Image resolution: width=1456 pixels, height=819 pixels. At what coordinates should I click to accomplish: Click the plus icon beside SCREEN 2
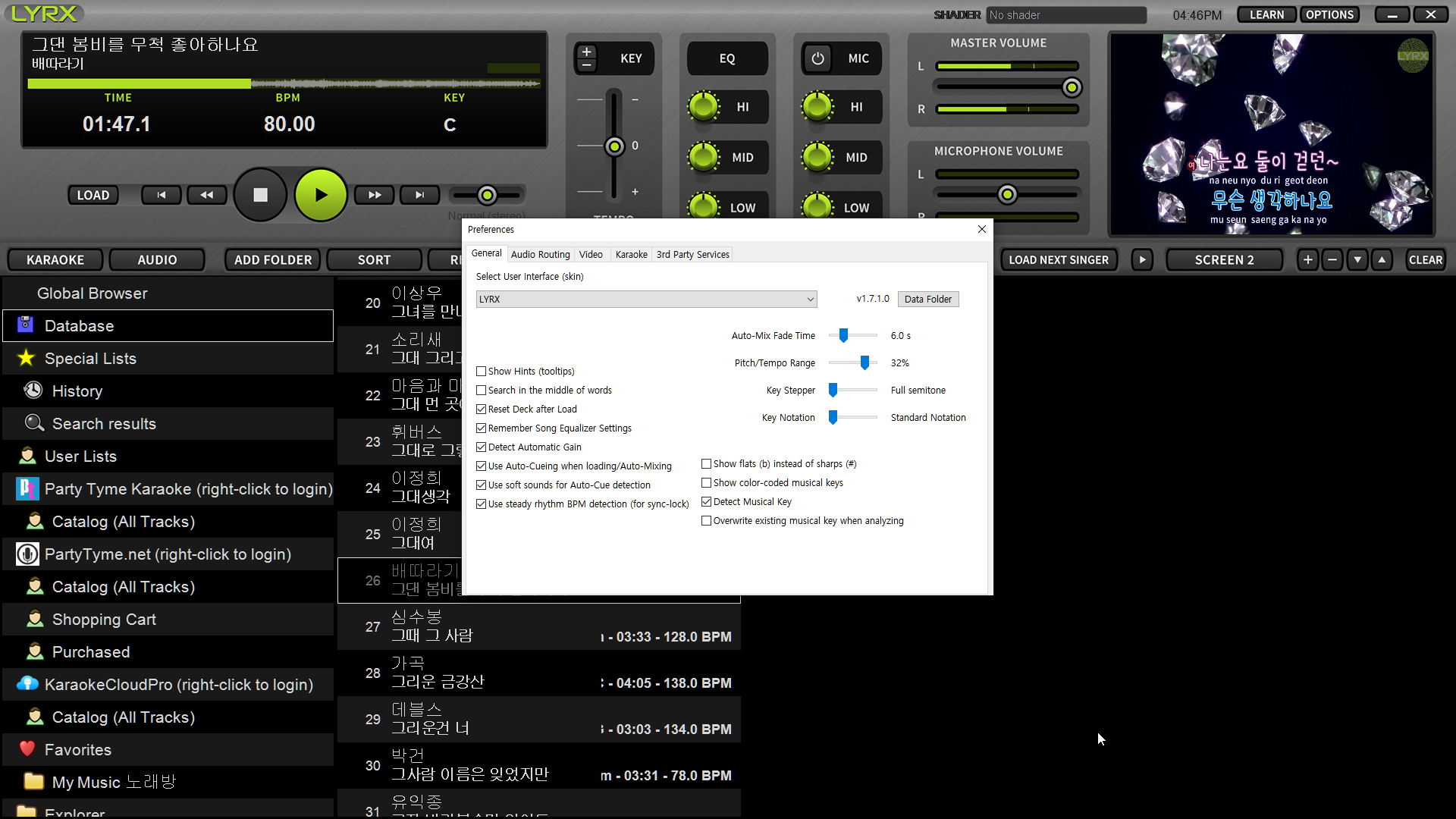pyautogui.click(x=1307, y=260)
